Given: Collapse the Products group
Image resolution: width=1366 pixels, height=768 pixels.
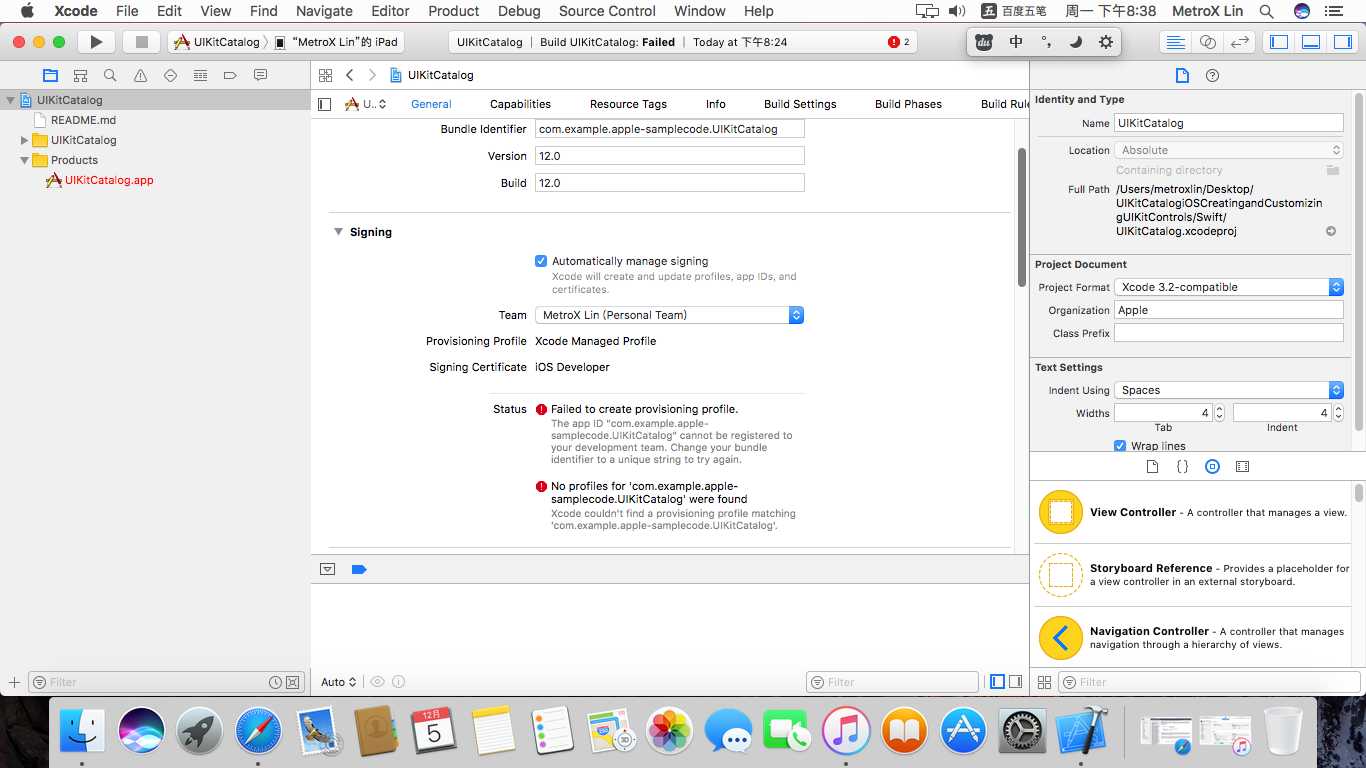Looking at the screenshot, I should point(25,160).
